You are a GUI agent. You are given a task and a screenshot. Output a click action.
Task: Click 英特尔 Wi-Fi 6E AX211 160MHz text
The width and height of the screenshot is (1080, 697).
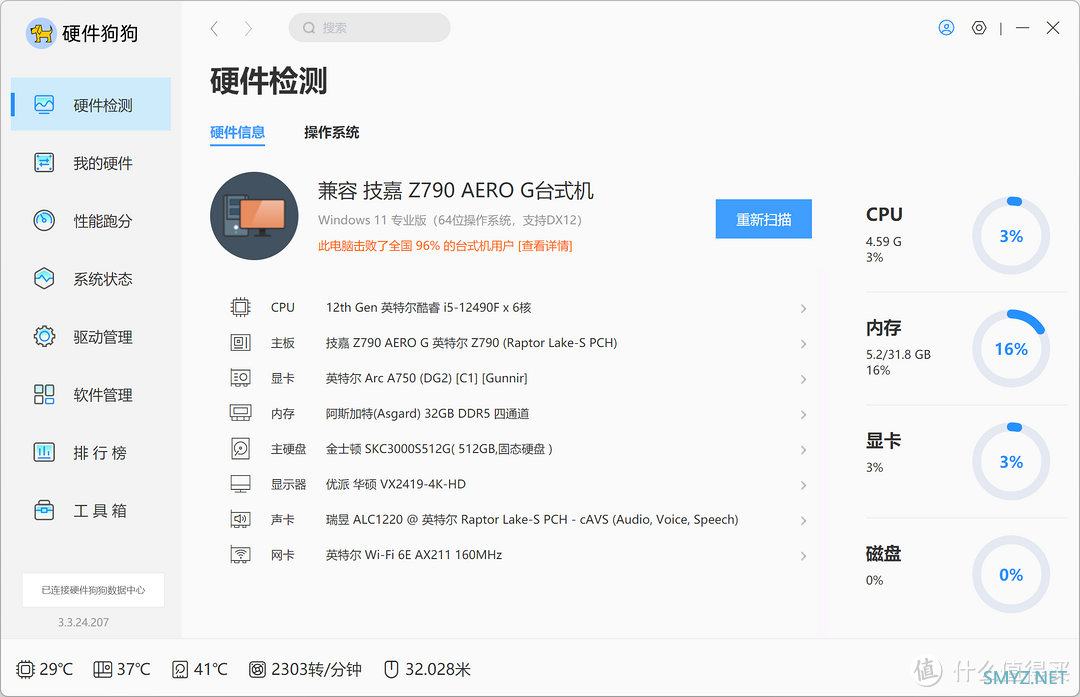point(414,554)
